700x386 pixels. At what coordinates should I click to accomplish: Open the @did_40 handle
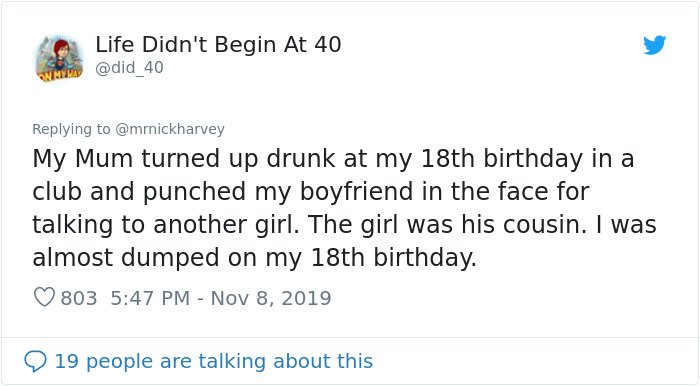tap(129, 68)
